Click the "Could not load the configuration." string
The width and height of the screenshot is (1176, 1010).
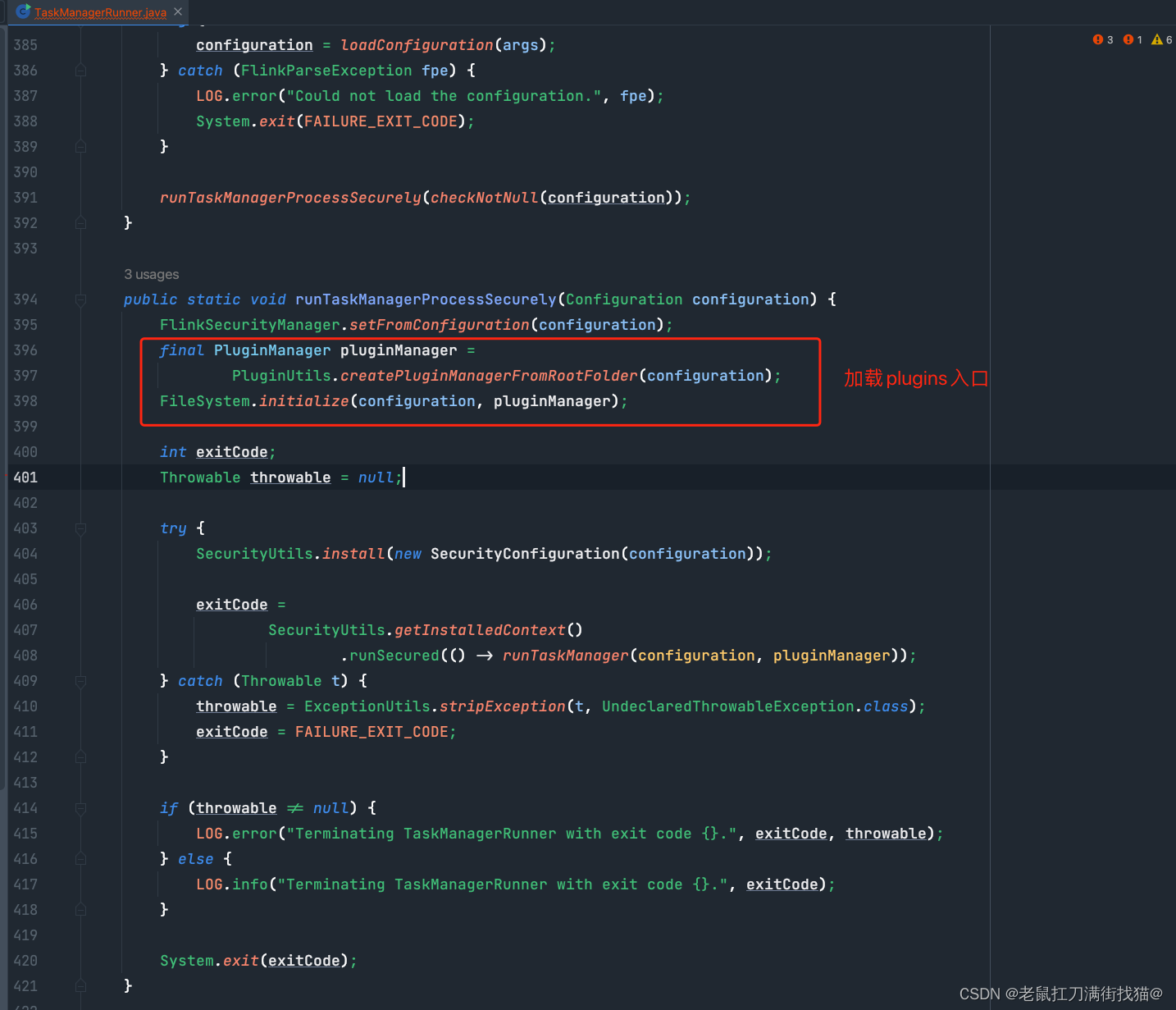pos(444,96)
